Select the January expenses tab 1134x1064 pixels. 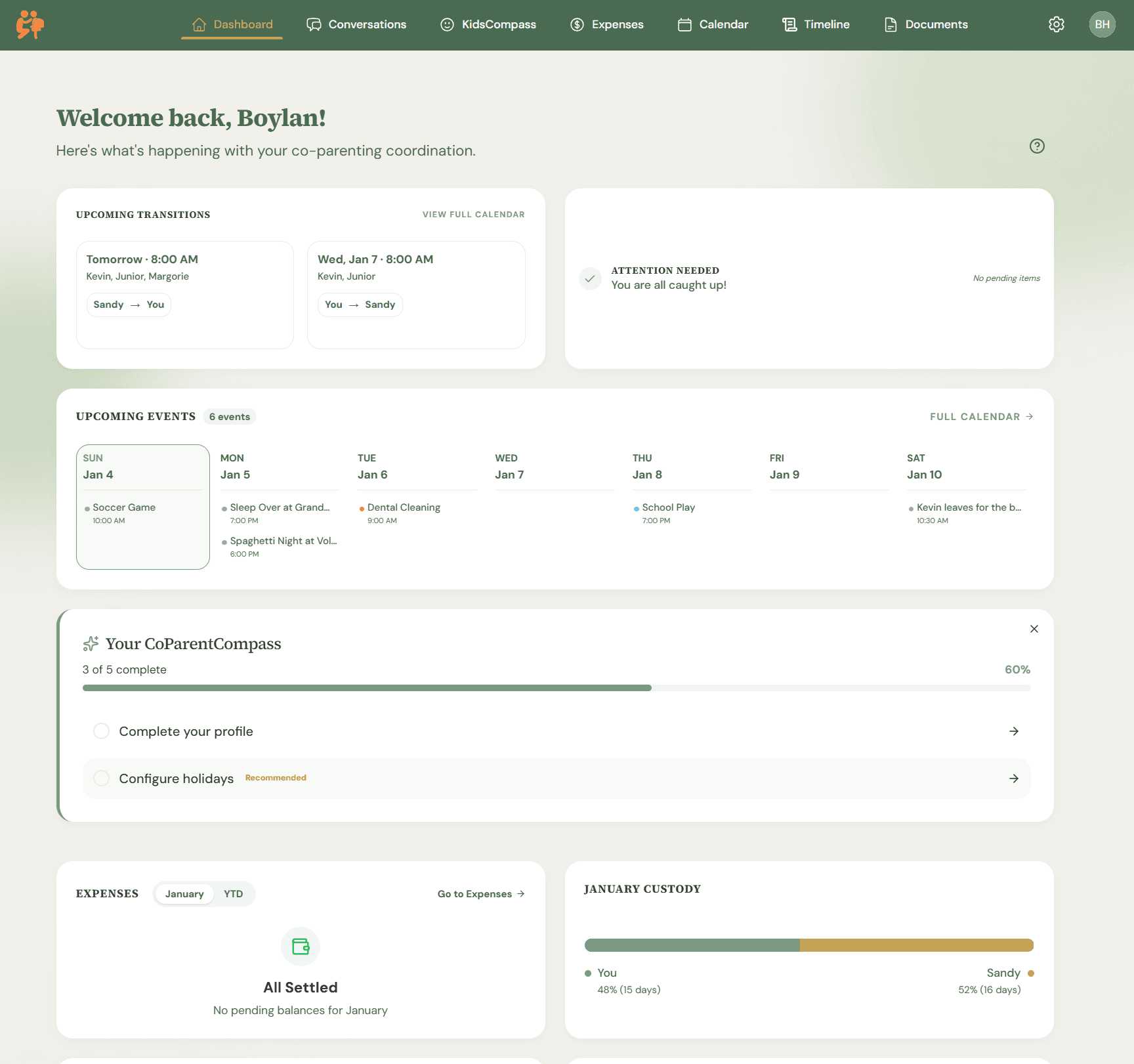[x=184, y=893]
